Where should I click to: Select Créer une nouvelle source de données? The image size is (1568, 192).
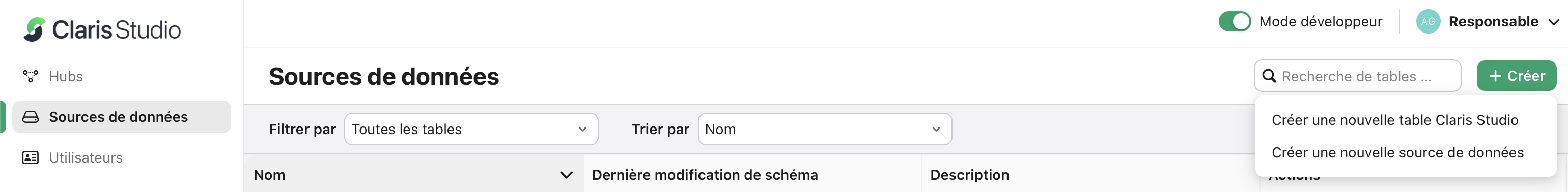[1397, 152]
